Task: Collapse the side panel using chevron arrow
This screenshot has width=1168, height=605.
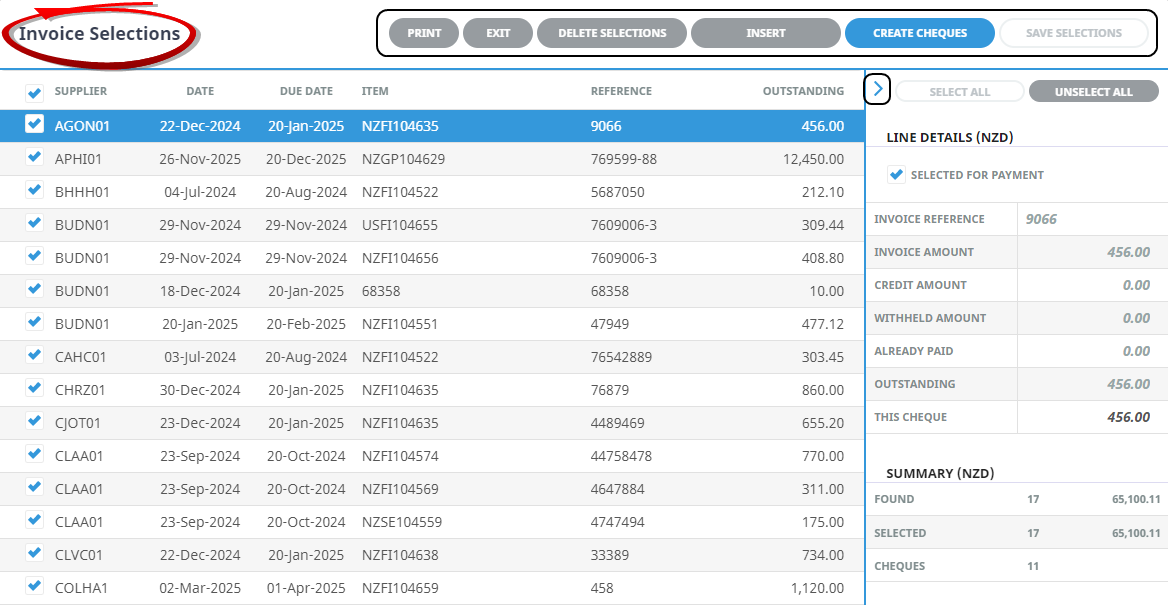Action: click(x=877, y=90)
